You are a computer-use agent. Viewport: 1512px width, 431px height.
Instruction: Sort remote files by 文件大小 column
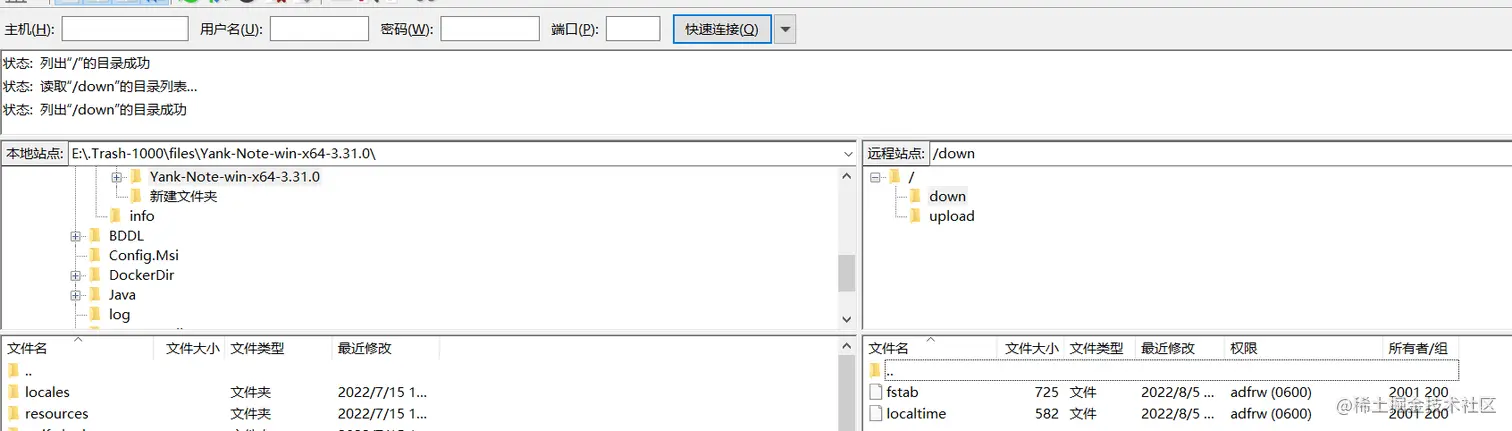[x=1031, y=348]
